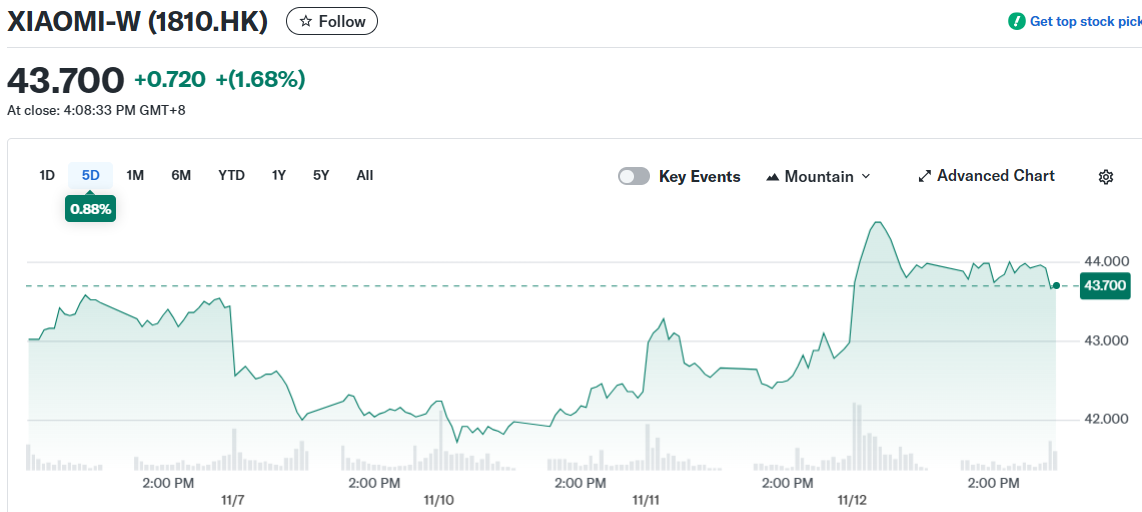Open the Get top stock picks link

coord(1085,21)
